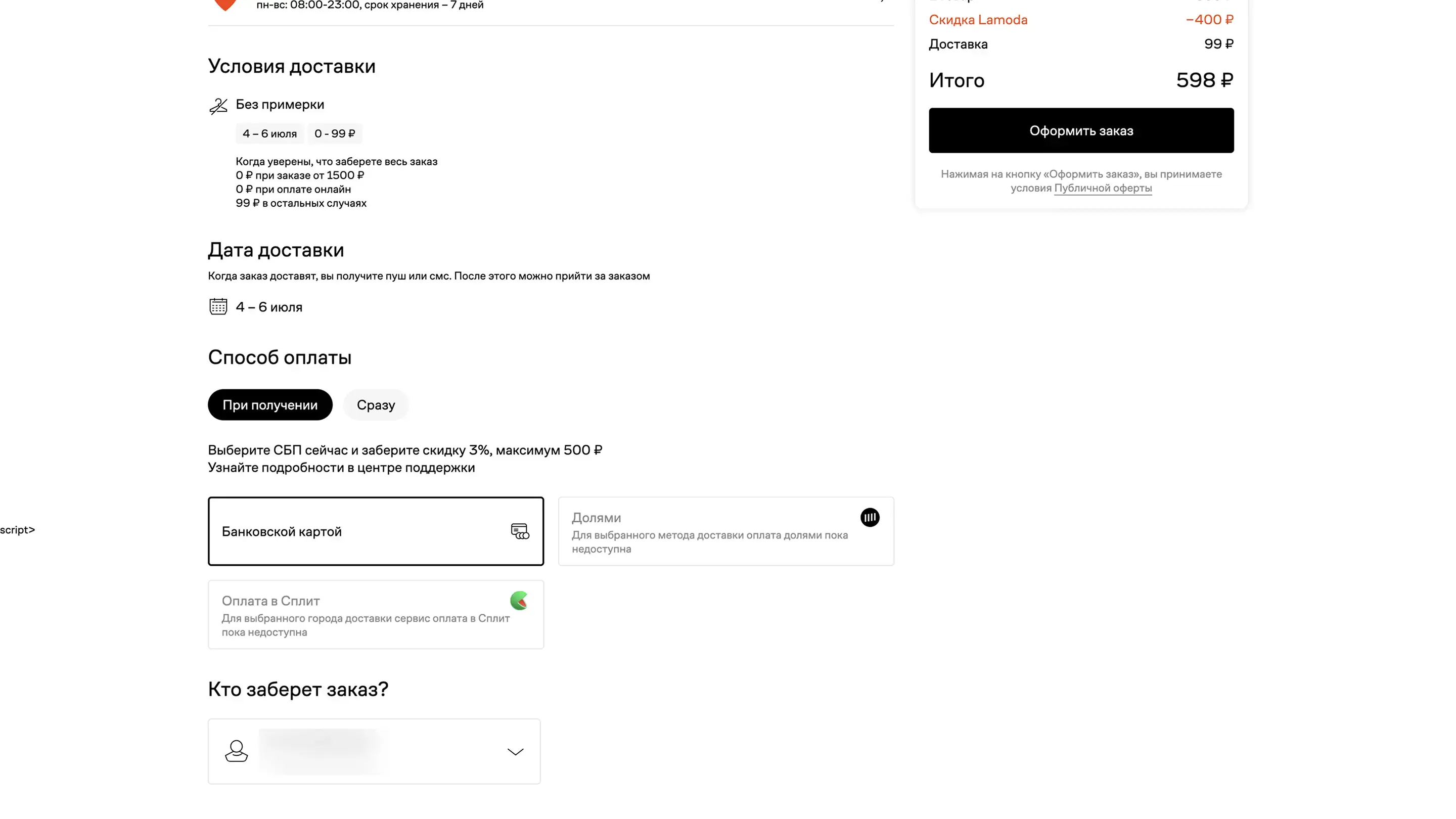Viewport: 1456px width, 819px height.
Task: Switch to the При получении payment tab
Action: coord(269,404)
